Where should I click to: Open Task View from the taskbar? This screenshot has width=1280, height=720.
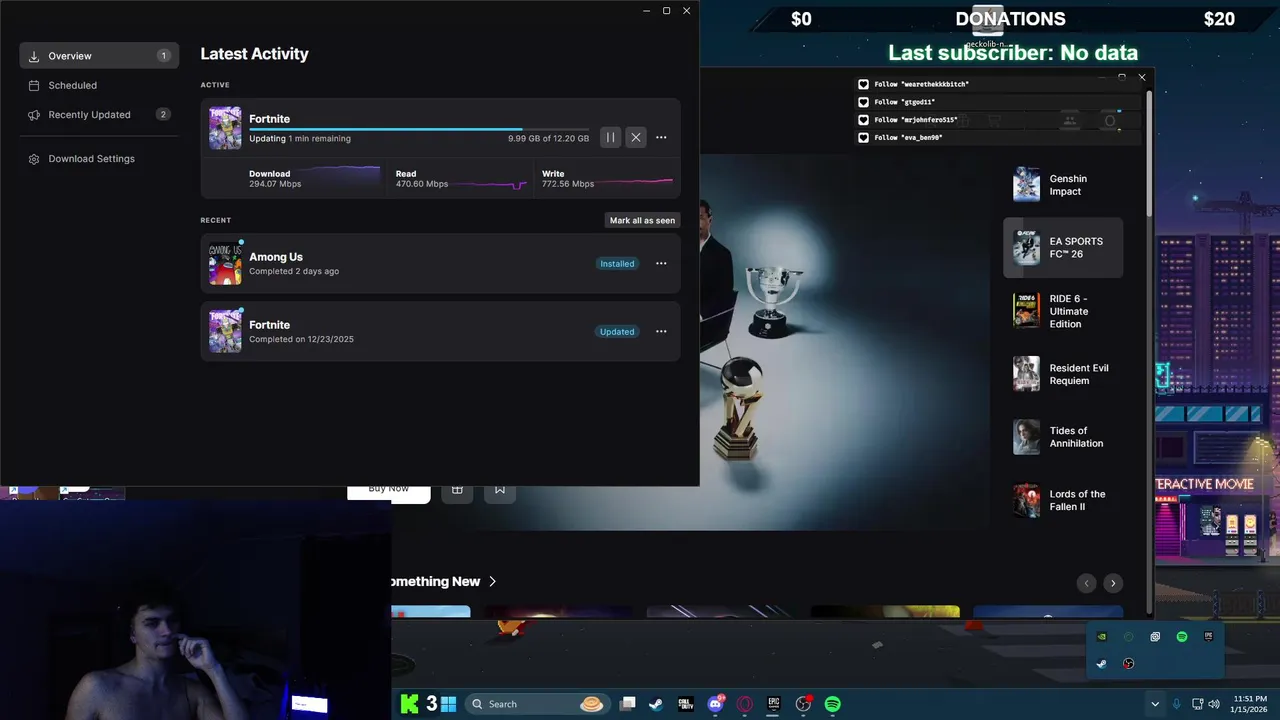coord(627,704)
